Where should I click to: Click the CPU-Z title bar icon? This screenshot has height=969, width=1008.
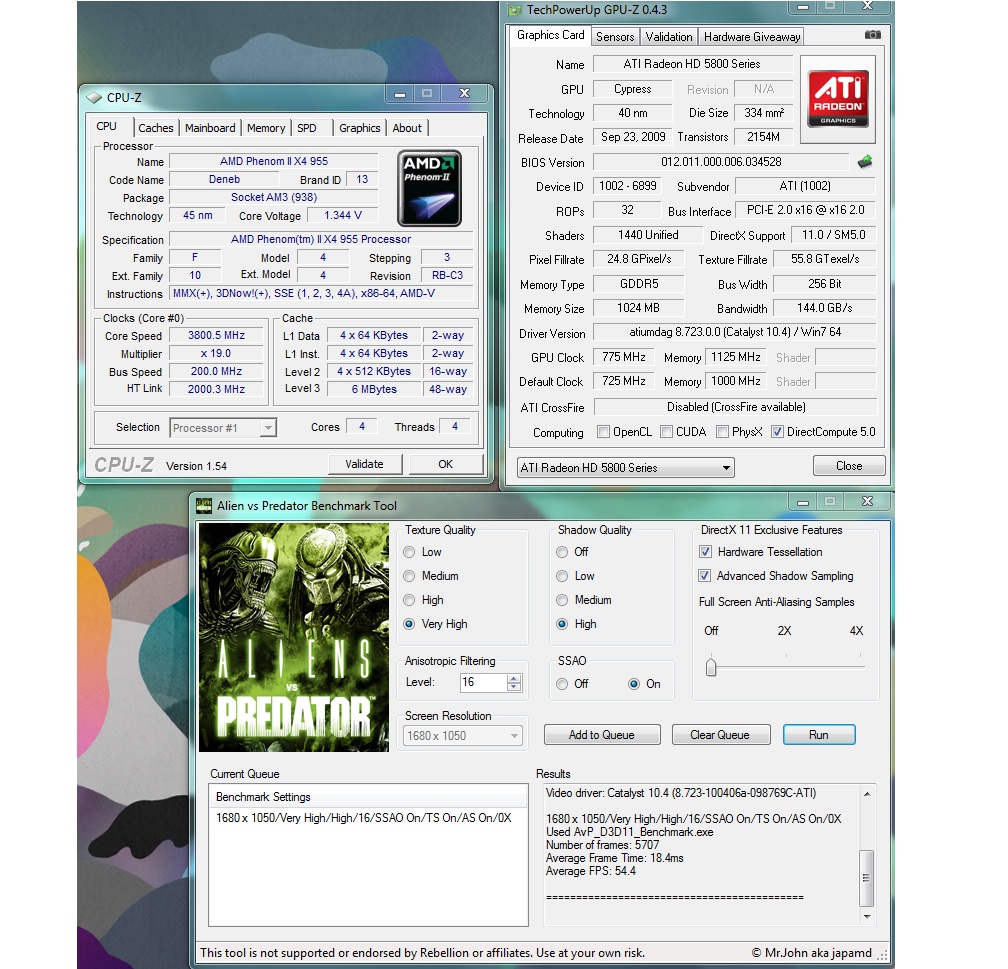[x=94, y=98]
